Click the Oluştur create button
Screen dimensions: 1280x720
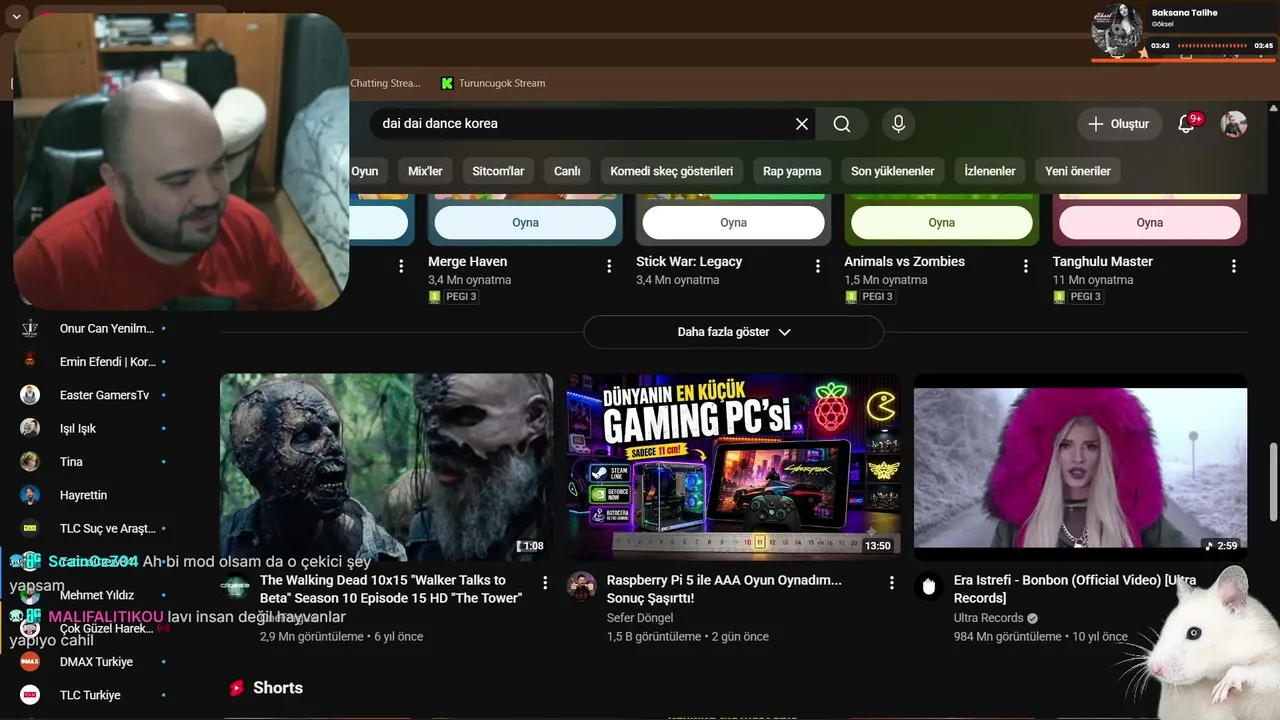(x=1120, y=124)
